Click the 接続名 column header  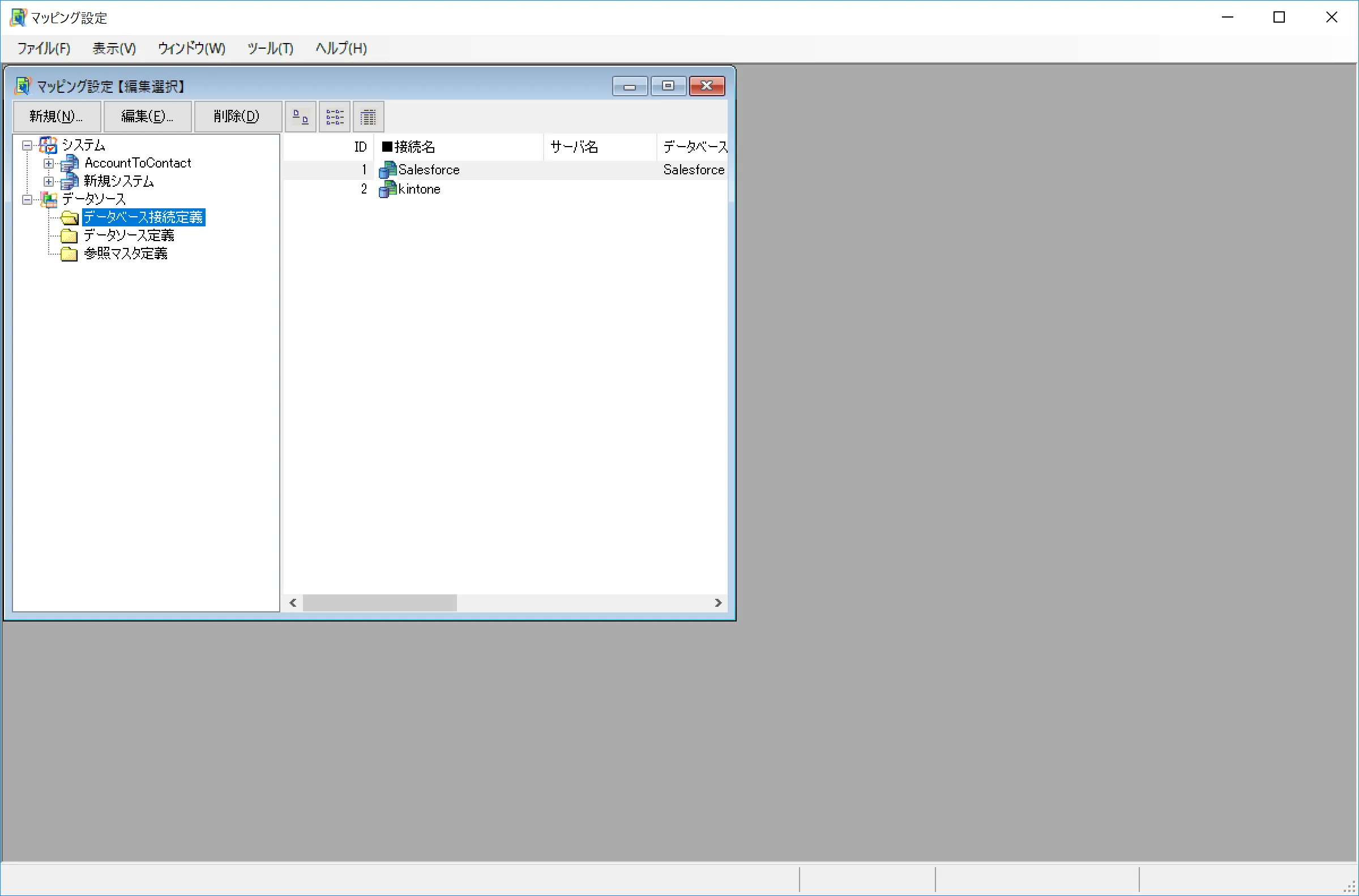click(457, 147)
